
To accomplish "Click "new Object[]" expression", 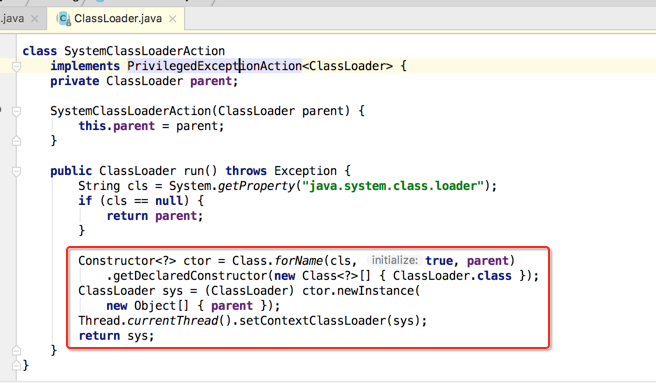I will click(148, 306).
